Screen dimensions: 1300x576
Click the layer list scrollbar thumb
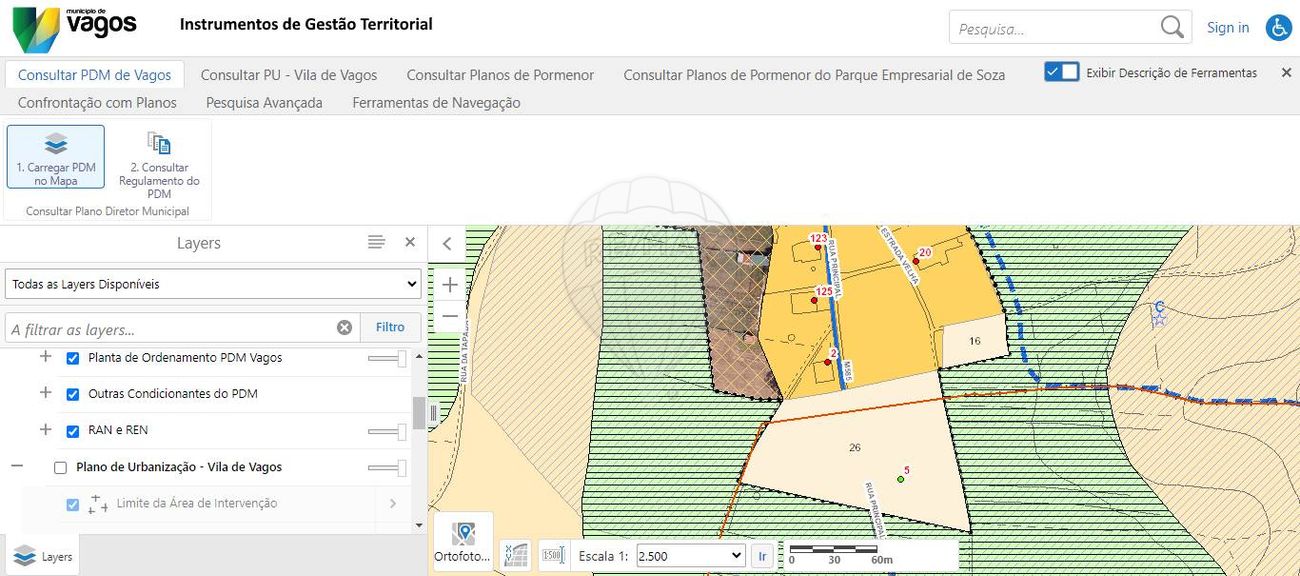coord(418,411)
